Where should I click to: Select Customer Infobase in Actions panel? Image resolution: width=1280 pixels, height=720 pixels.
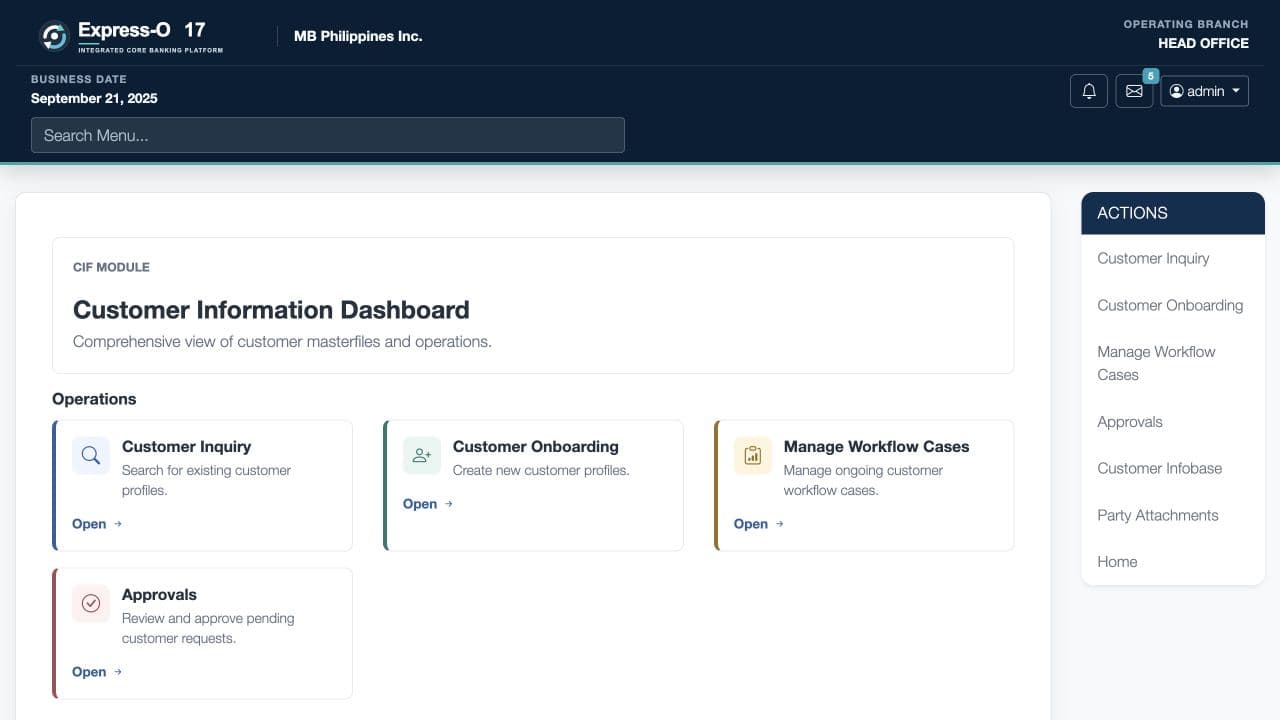pyautogui.click(x=1159, y=468)
